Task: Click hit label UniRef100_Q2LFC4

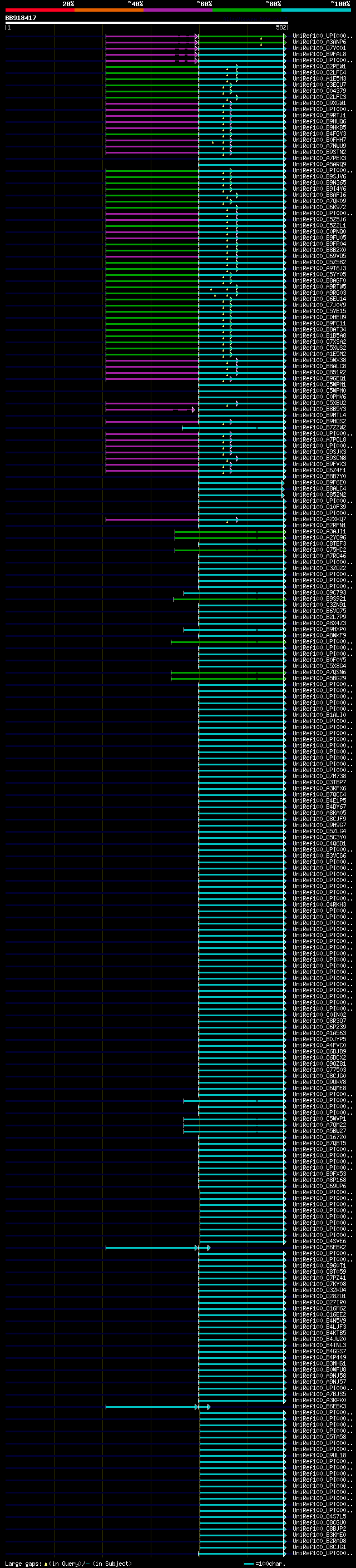Action: tap(319, 72)
